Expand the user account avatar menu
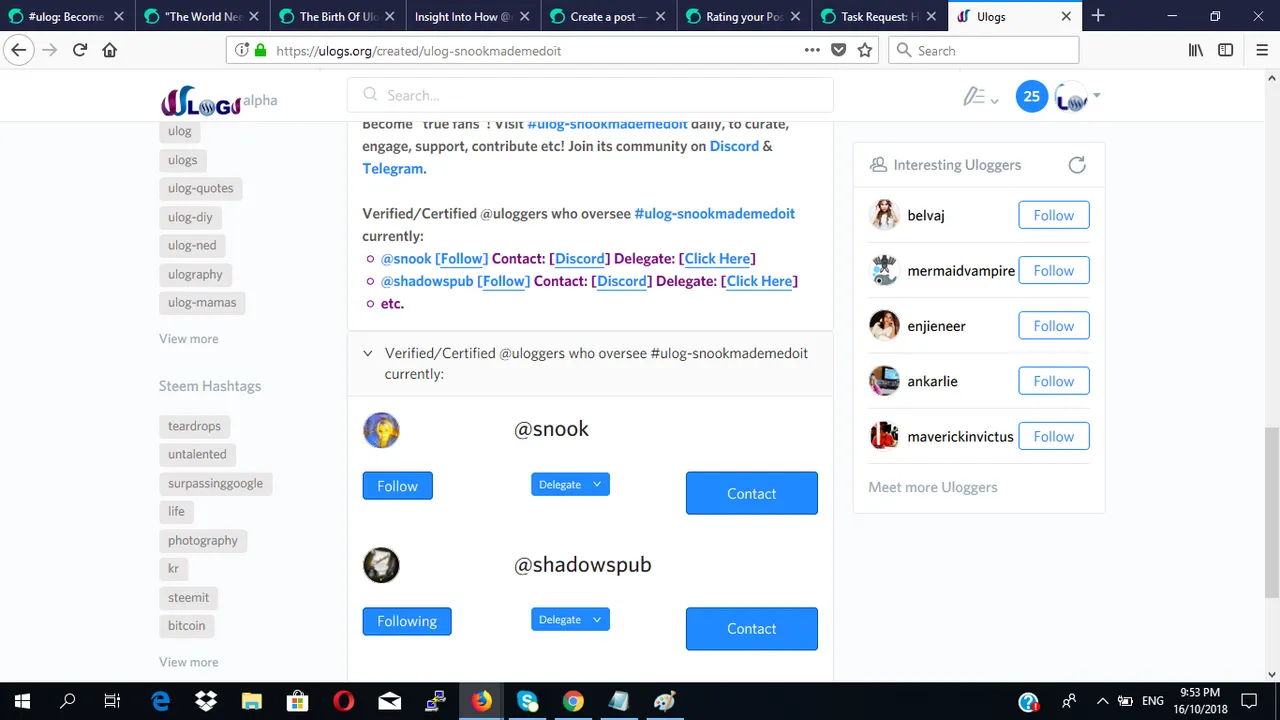Viewport: 1280px width, 720px height. coord(1077,97)
